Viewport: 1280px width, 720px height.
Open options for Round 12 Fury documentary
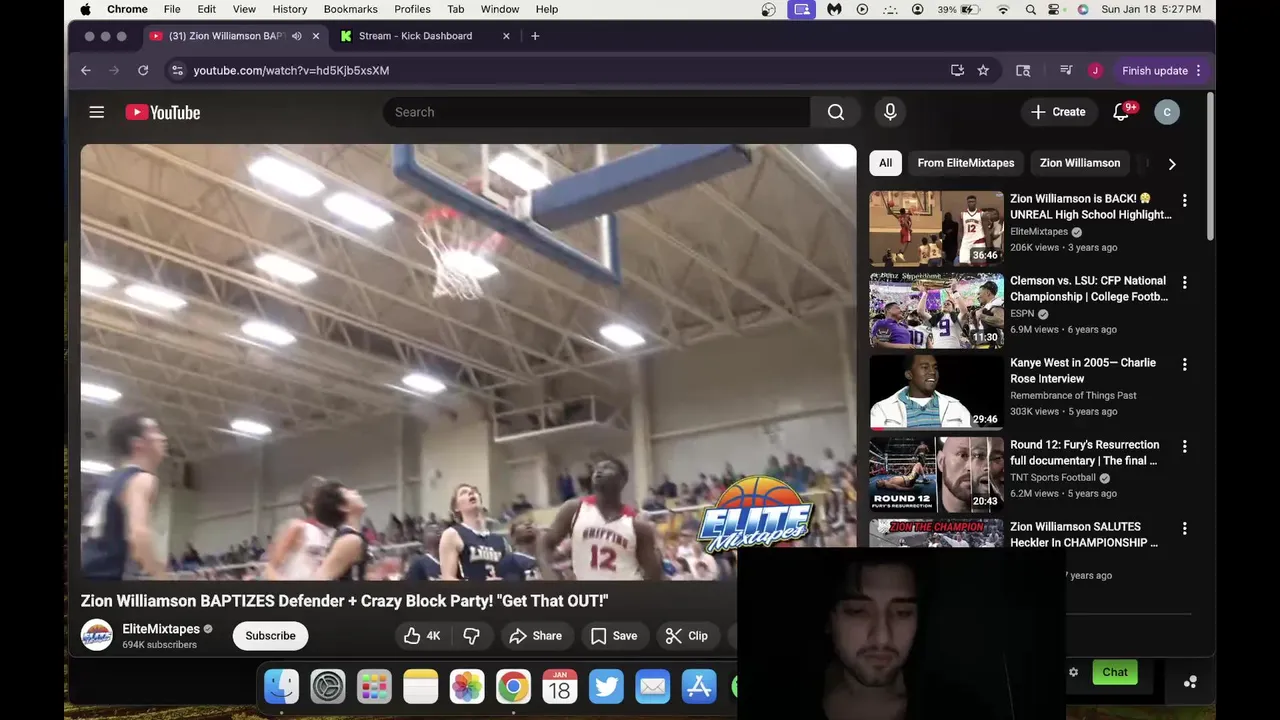(1184, 446)
